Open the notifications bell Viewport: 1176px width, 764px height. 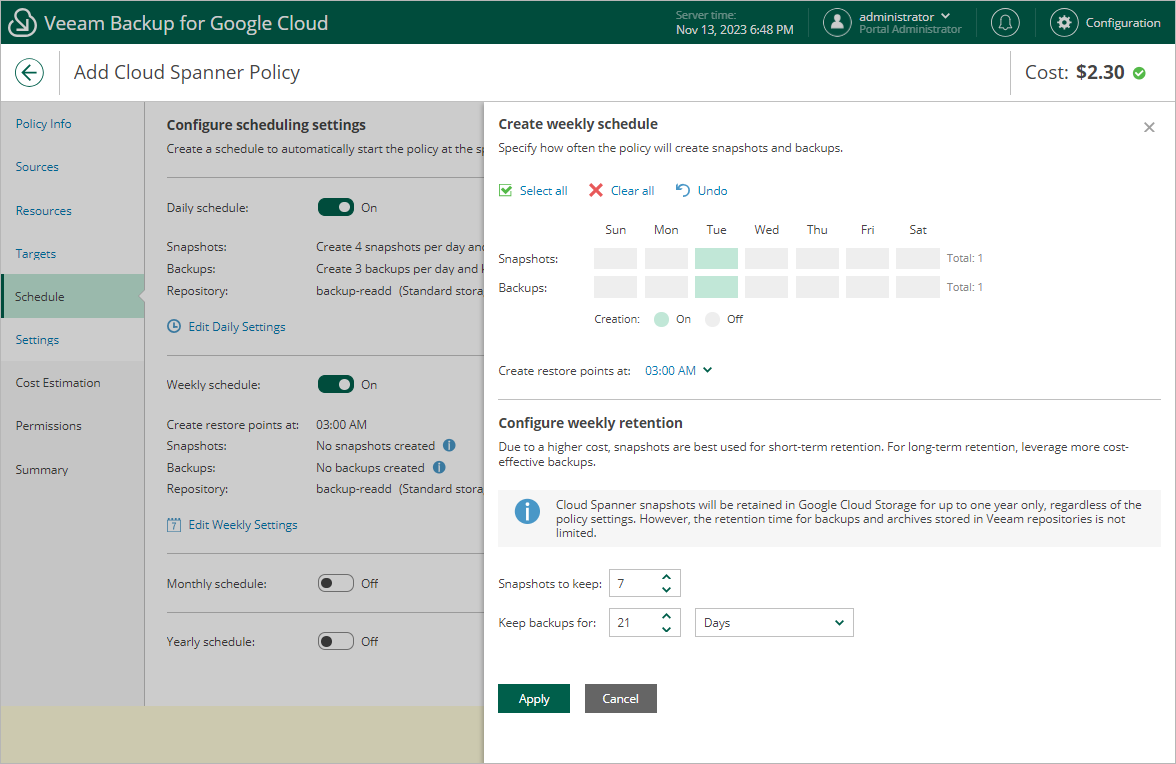click(x=1005, y=23)
